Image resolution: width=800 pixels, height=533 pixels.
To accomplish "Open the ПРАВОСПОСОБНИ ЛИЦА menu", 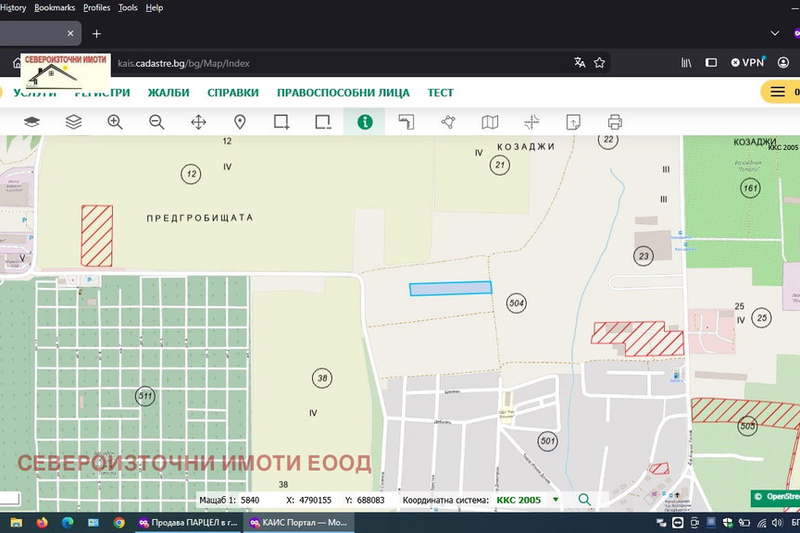I will (x=343, y=93).
